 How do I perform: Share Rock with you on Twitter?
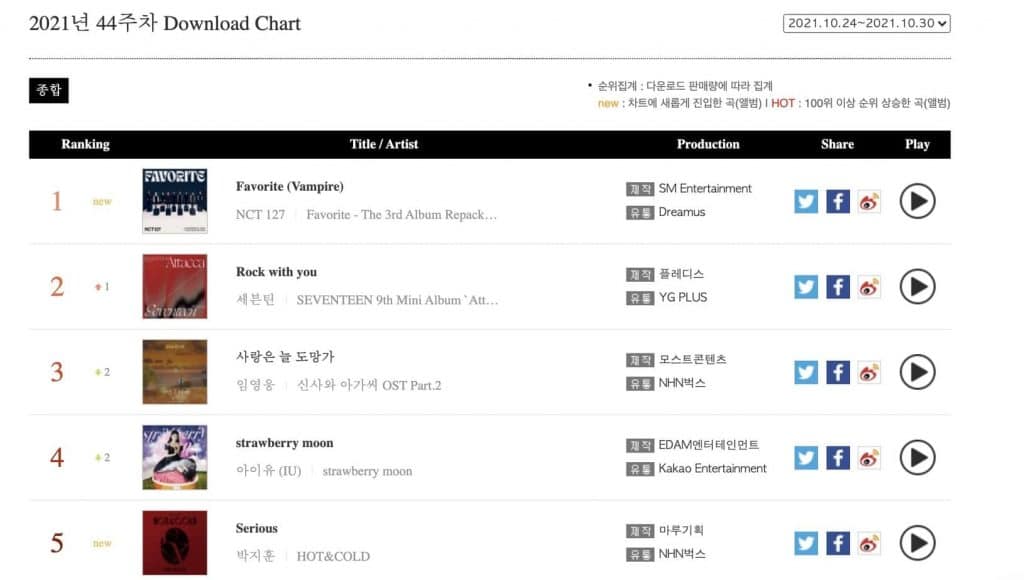(806, 287)
